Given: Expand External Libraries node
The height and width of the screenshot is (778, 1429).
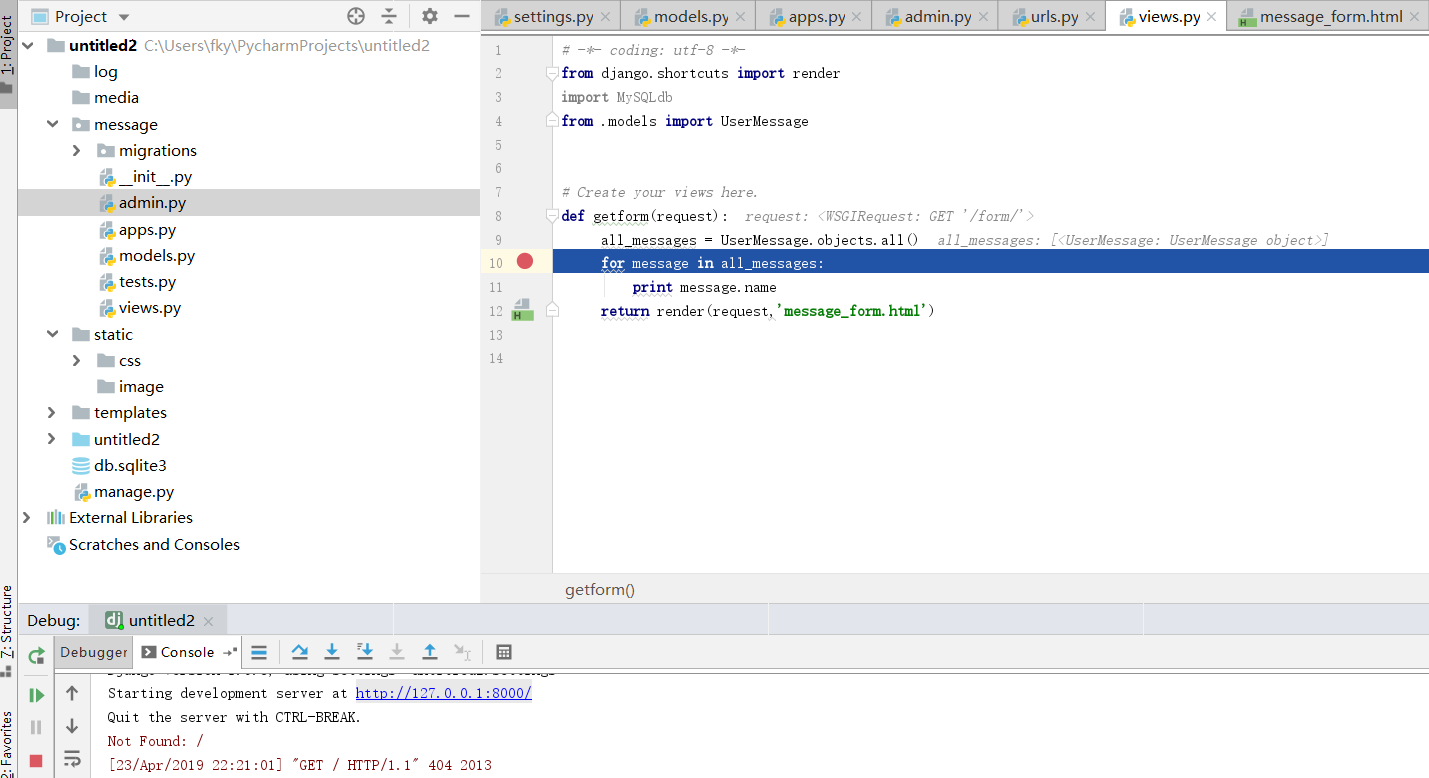Looking at the screenshot, I should [27, 517].
